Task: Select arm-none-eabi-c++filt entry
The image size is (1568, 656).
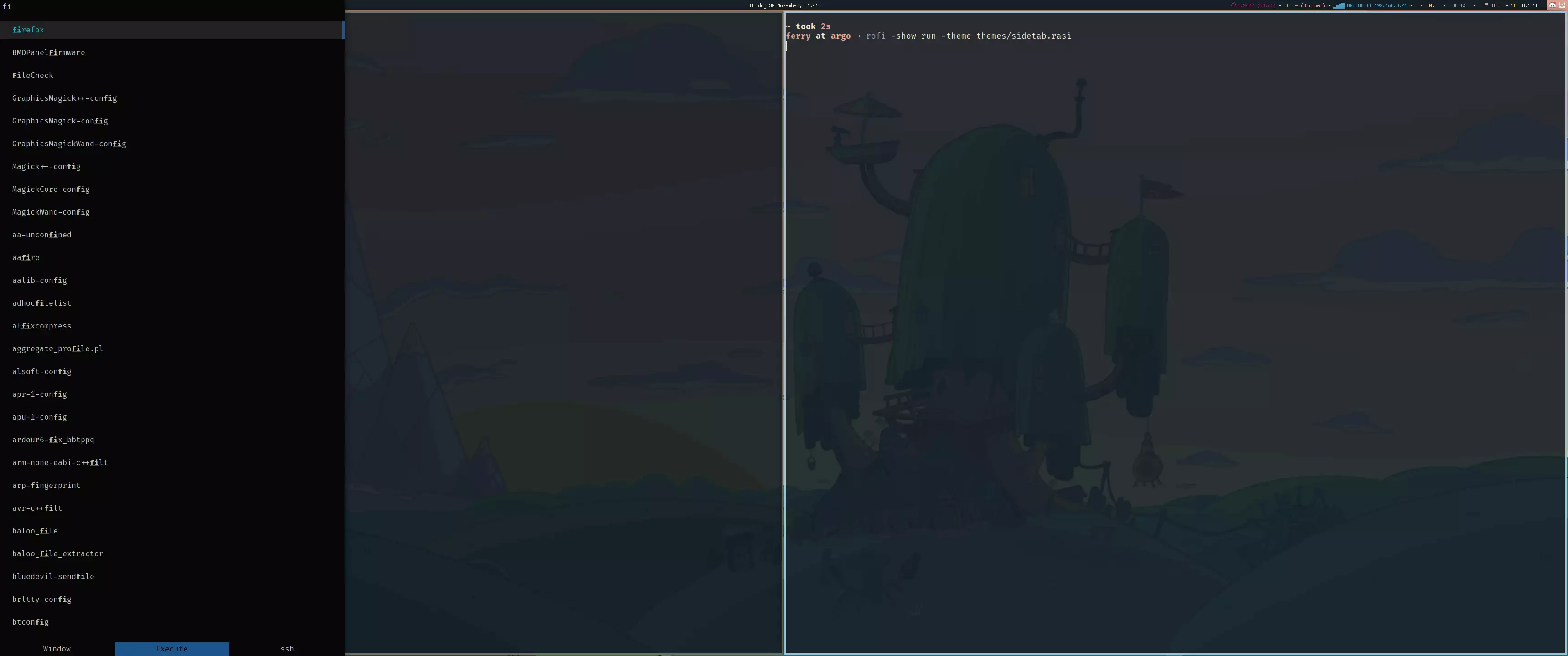Action: point(172,462)
